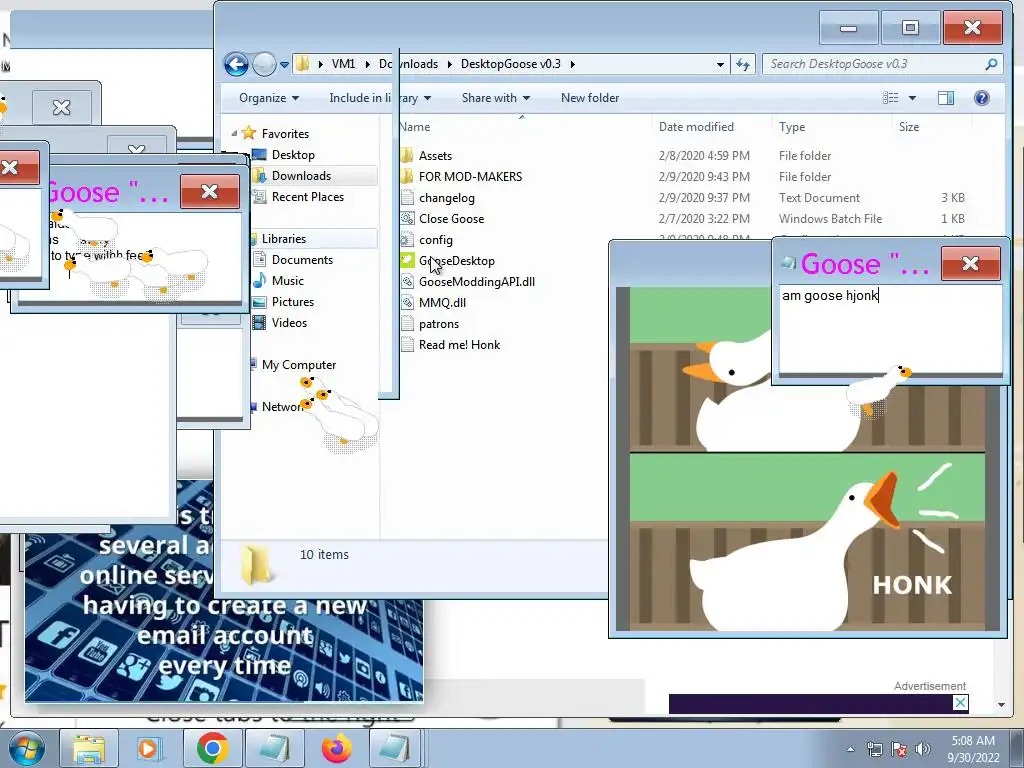Image resolution: width=1024 pixels, height=768 pixels.
Task: Open Google Chrome from the taskbar
Action: click(212, 748)
